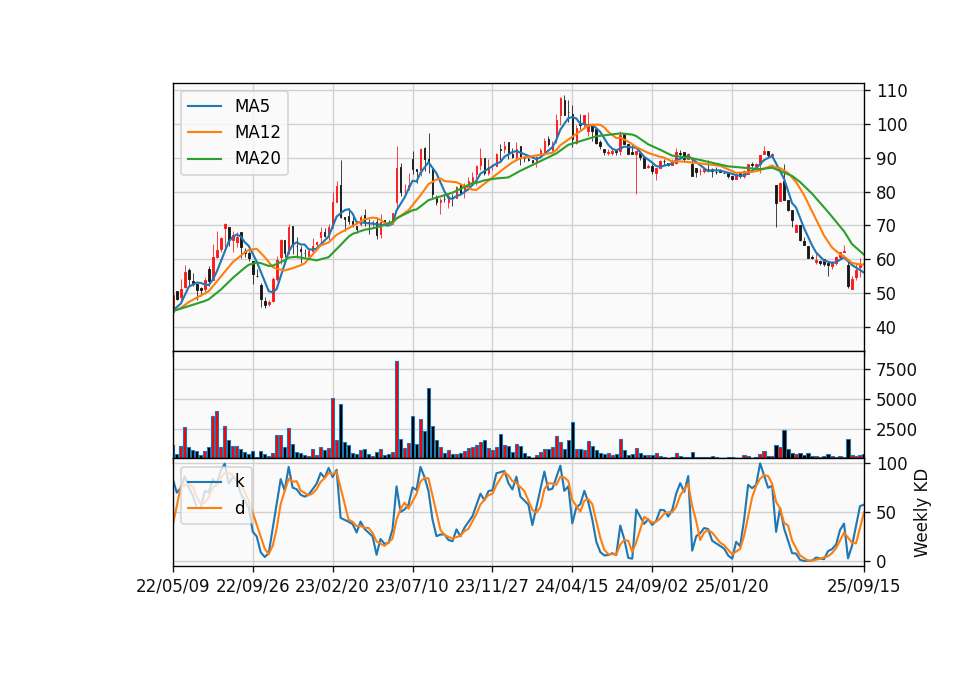Click the 0 label on KD axis

(882, 561)
